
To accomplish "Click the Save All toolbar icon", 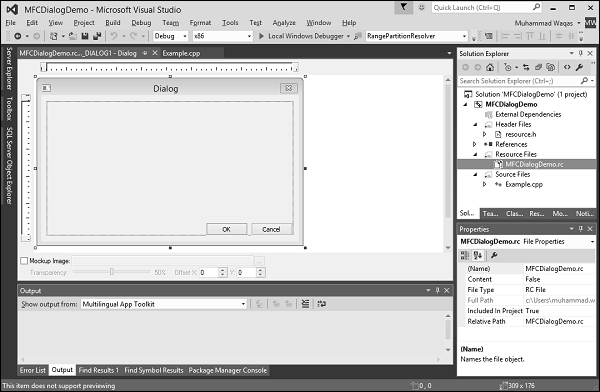I will (97, 36).
